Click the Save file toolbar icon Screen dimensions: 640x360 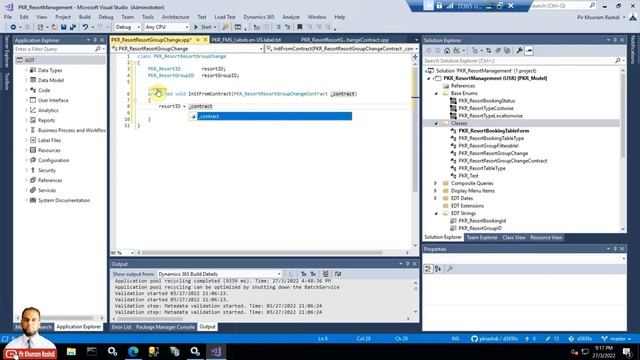[x=64, y=27]
